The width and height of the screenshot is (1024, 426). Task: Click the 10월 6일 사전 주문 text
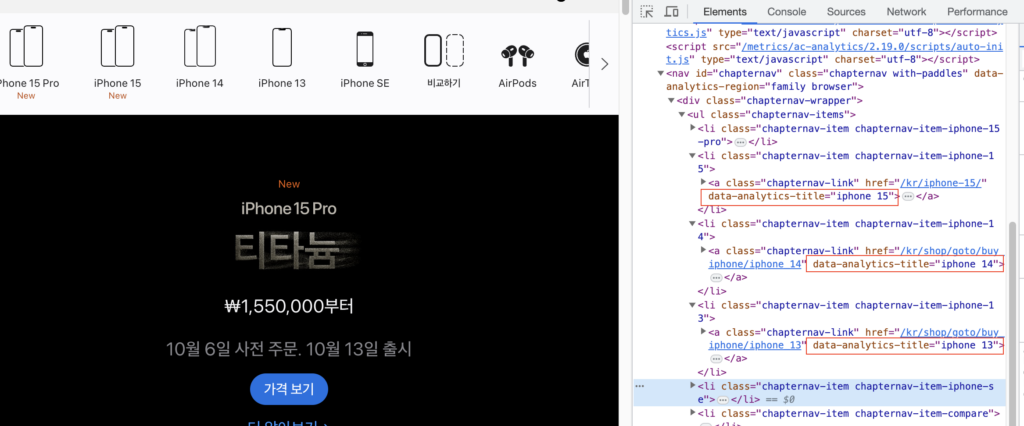tap(232, 350)
